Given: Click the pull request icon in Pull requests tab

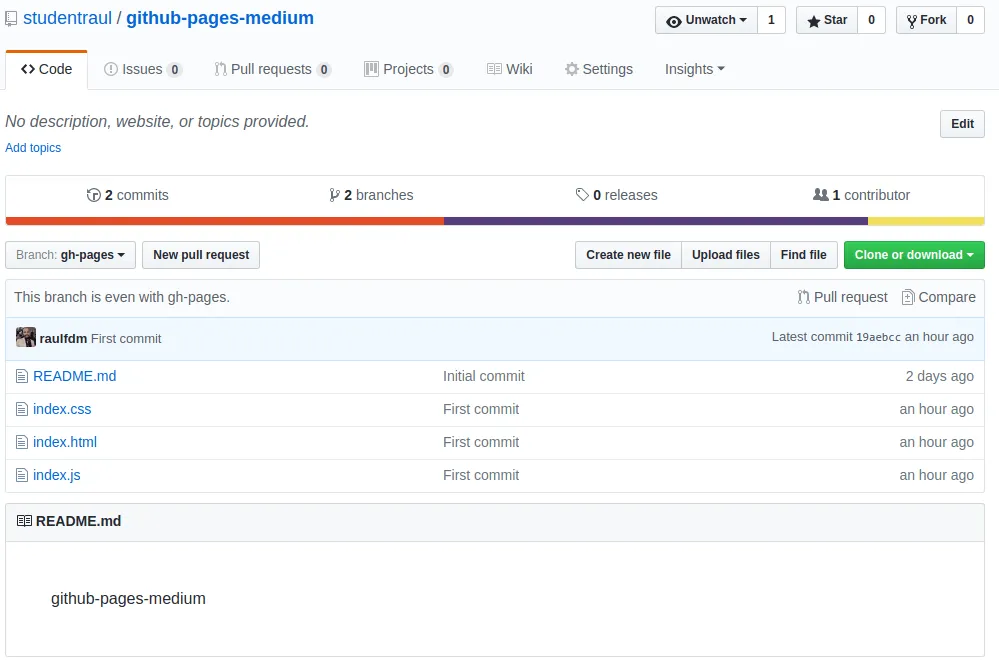Looking at the screenshot, I should coord(220,69).
